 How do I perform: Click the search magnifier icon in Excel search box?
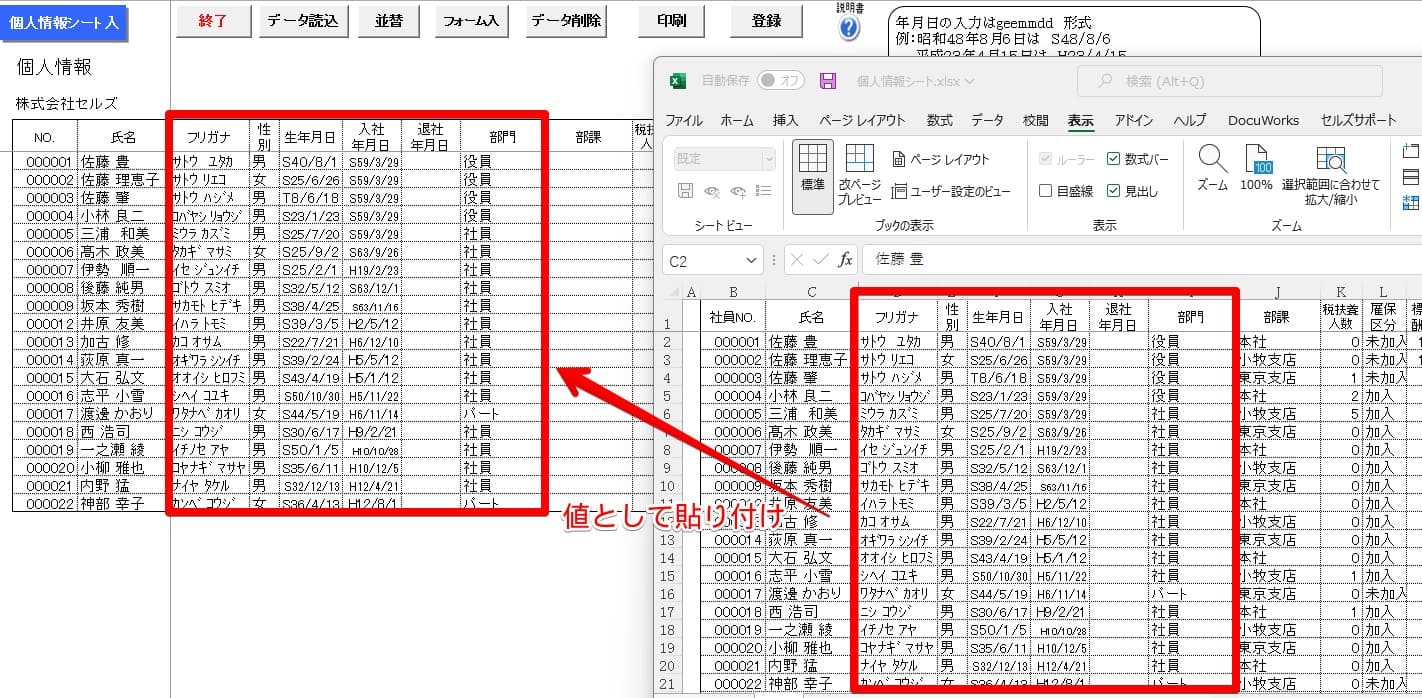click(x=1105, y=81)
